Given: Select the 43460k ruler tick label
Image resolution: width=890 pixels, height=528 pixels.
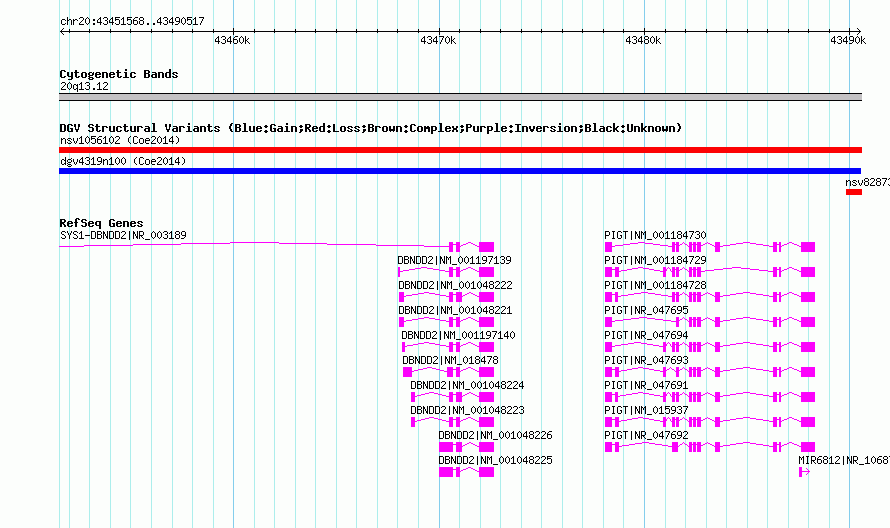Looking at the screenshot, I should [x=232, y=40].
